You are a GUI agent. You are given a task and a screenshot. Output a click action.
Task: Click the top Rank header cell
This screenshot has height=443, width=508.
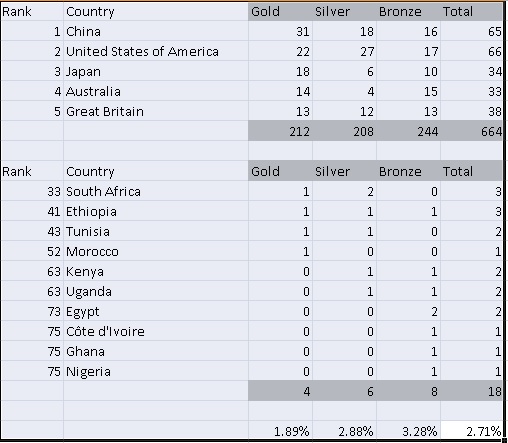point(32,11)
